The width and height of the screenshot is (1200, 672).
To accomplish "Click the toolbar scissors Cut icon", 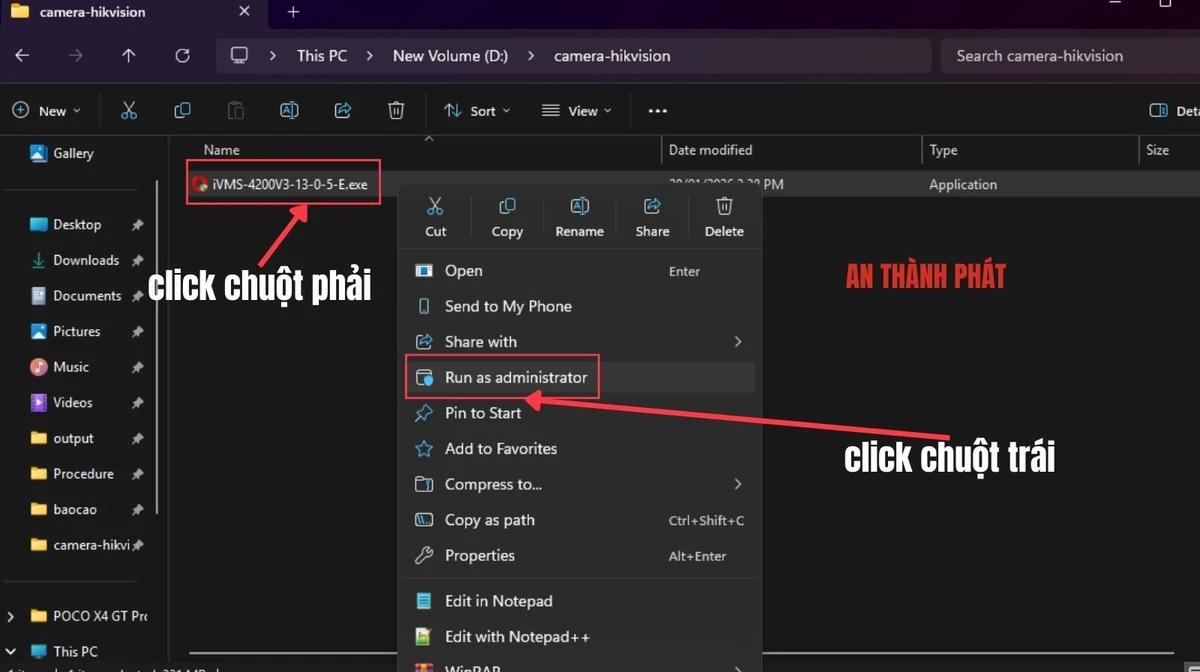I will pos(129,111).
